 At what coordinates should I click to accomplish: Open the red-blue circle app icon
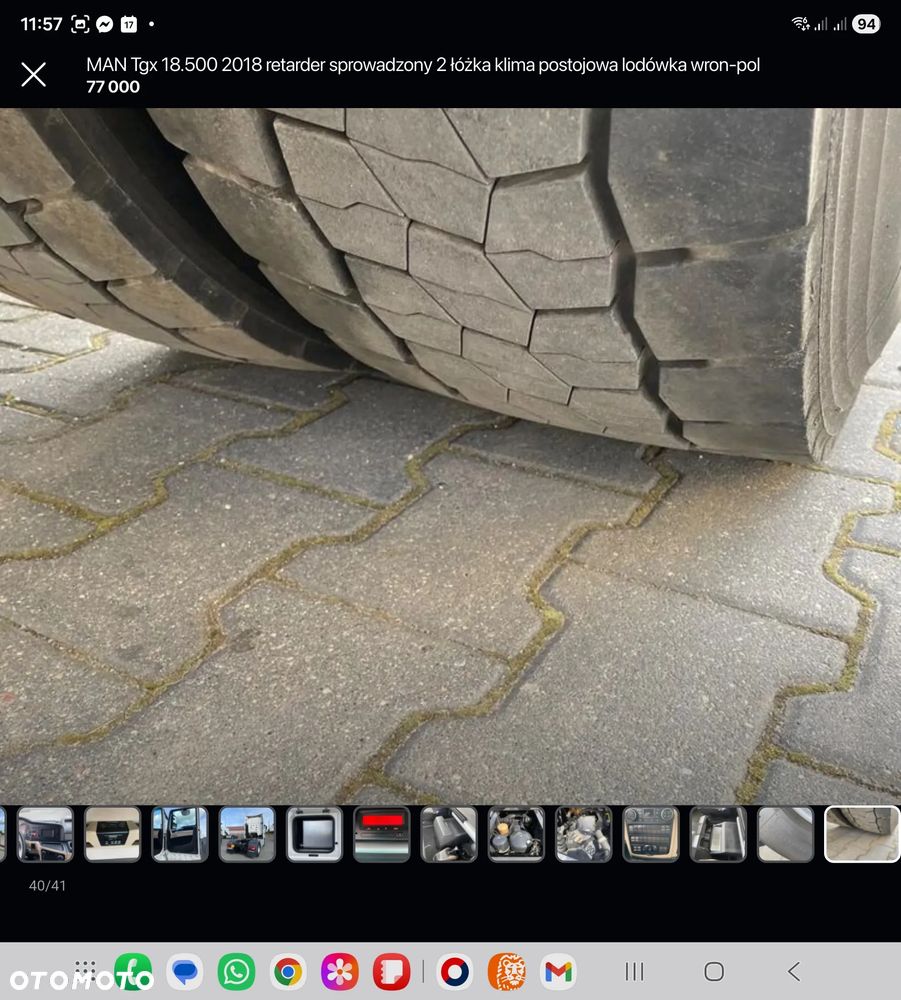point(455,972)
